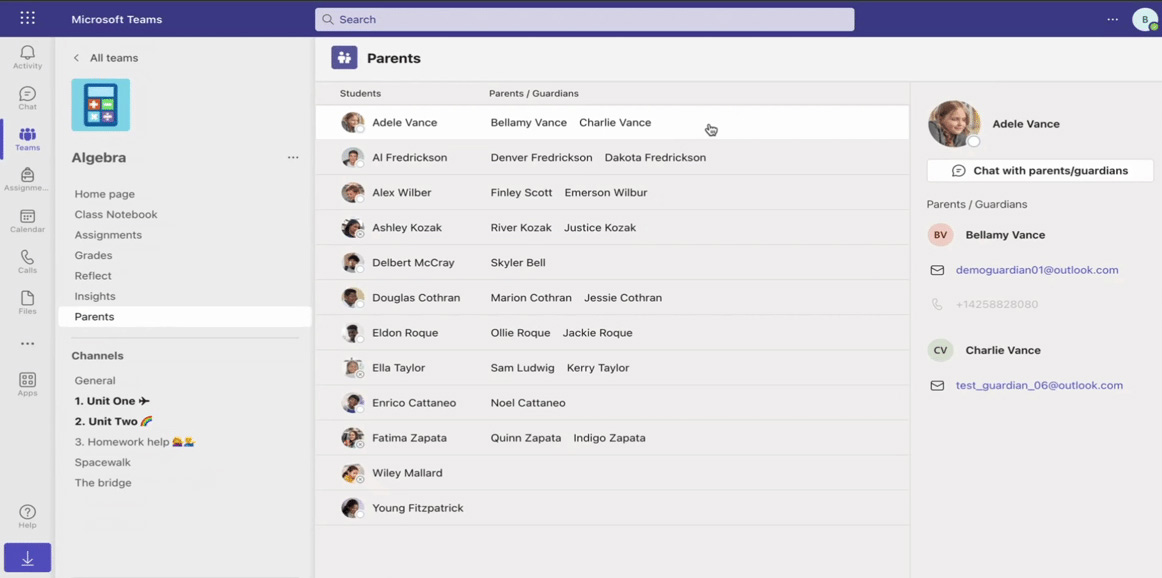Select the Adele Vance student row

click(x=612, y=122)
